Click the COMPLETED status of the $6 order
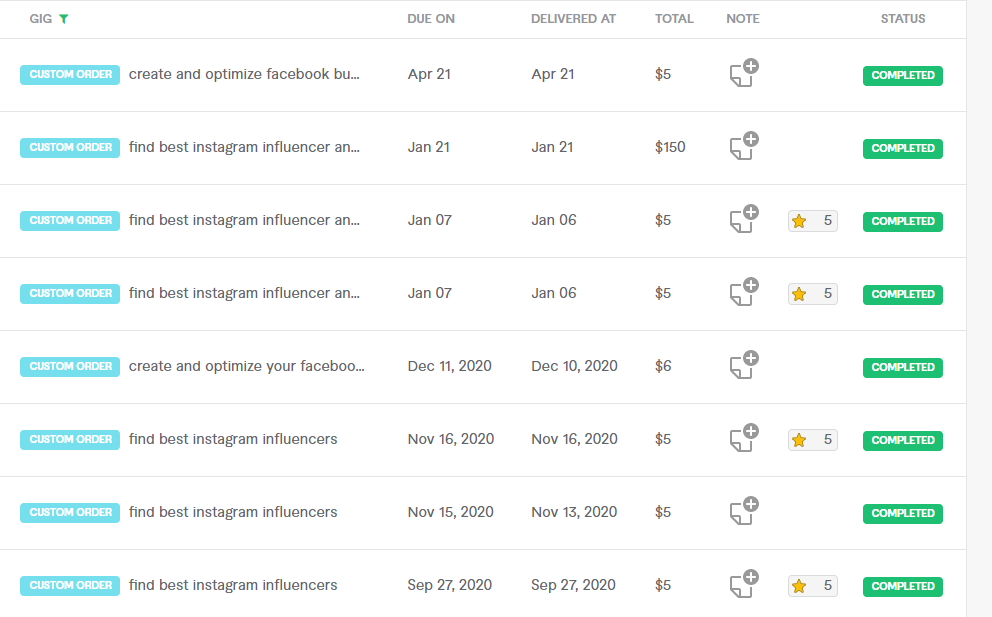The height and width of the screenshot is (617, 992). click(903, 367)
